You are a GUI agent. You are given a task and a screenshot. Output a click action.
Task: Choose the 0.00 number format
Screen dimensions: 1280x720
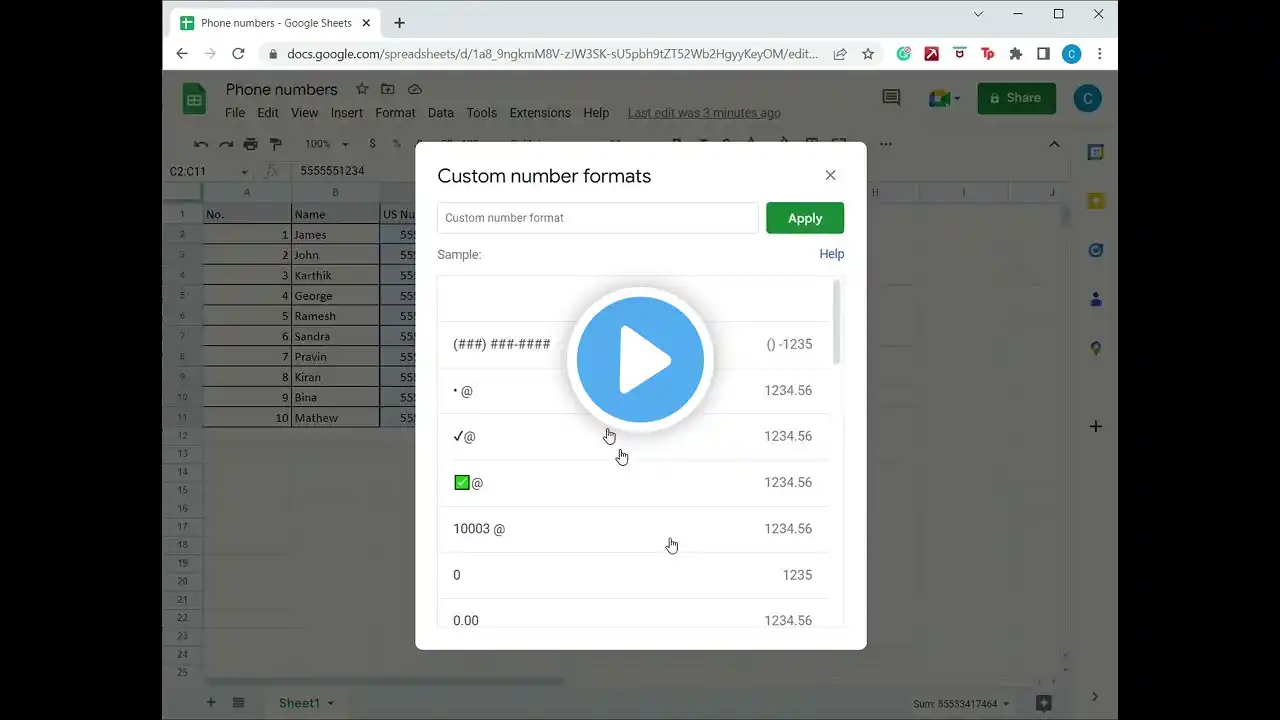click(633, 620)
